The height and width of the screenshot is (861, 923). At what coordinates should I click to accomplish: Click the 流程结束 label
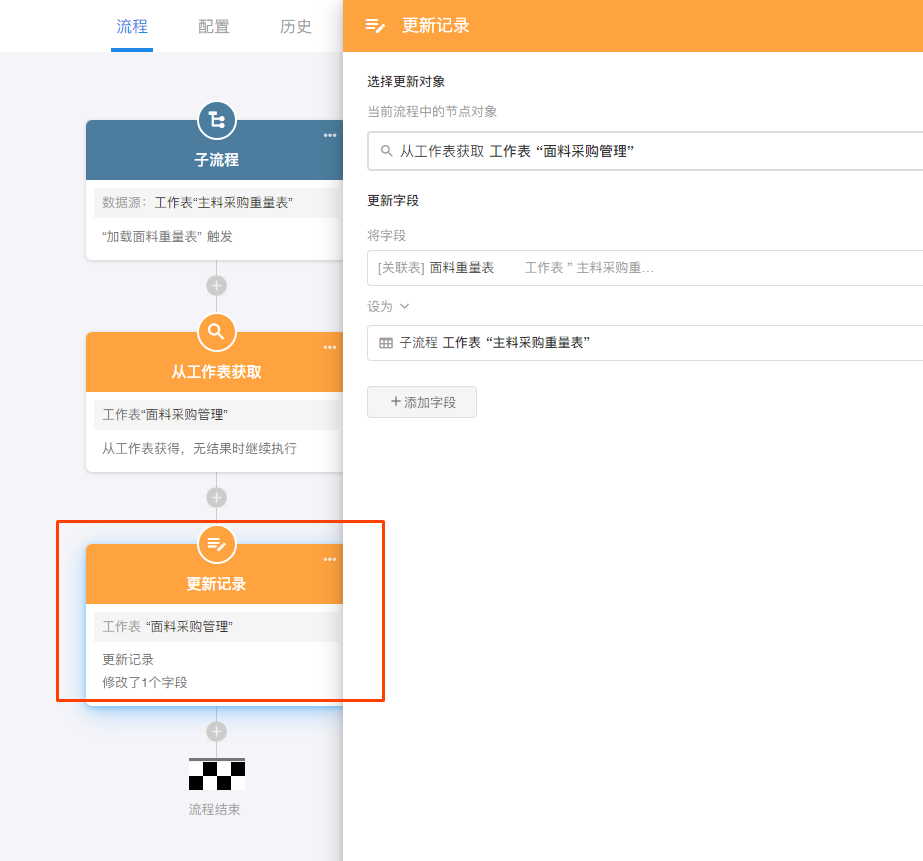(214, 810)
